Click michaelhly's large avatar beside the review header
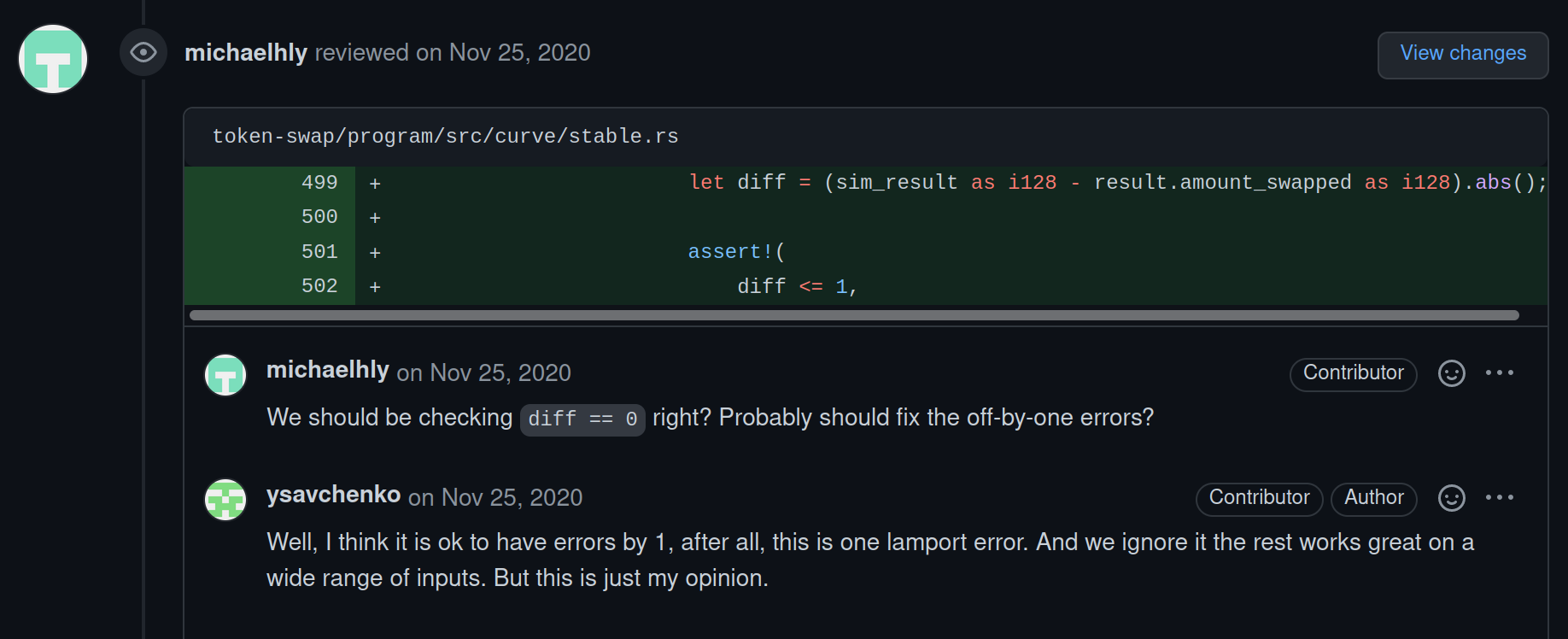 pyautogui.click(x=53, y=59)
